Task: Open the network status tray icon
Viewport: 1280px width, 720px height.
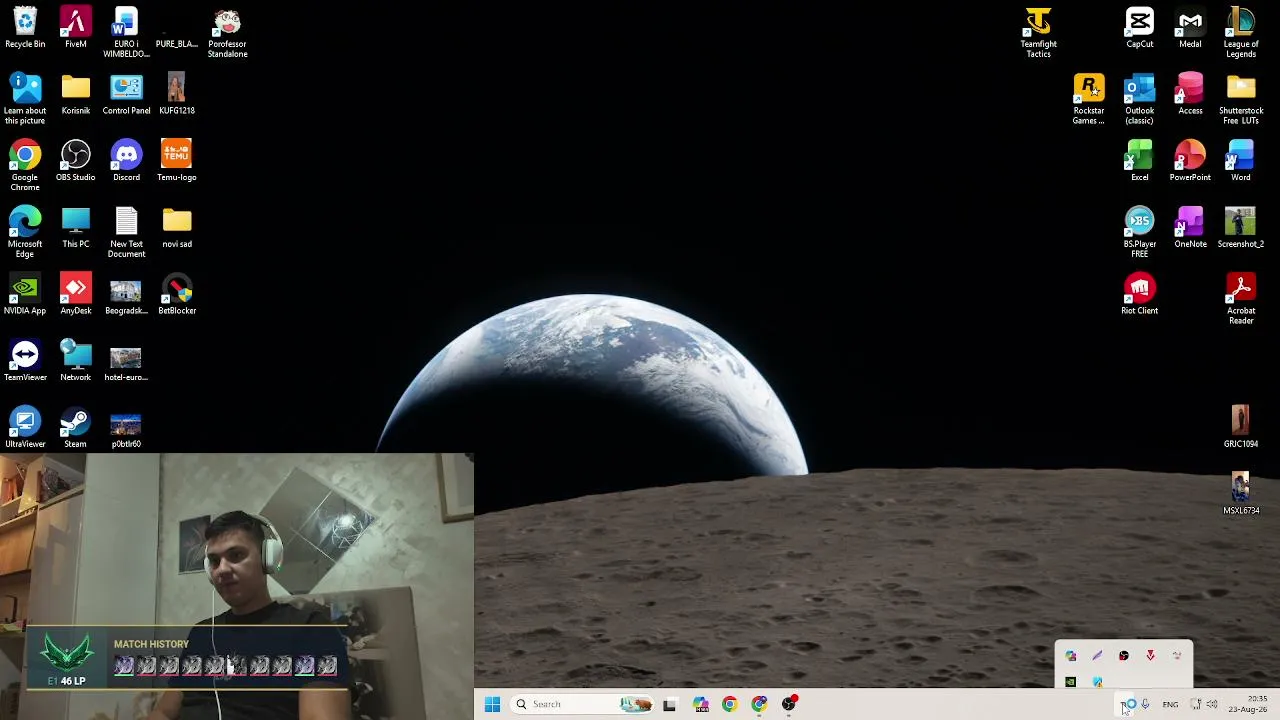Action: (x=1195, y=705)
